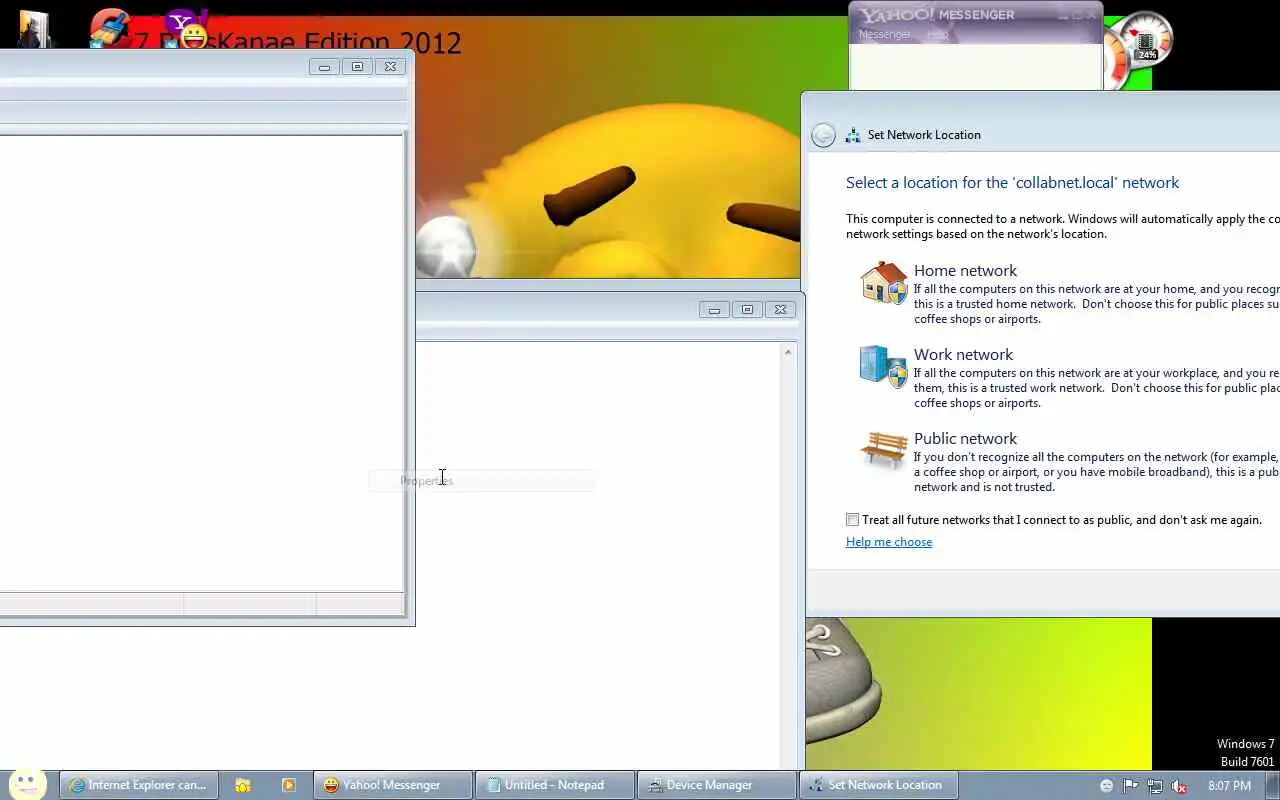
Task: Click the muted volume tray icon
Action: point(1179,786)
